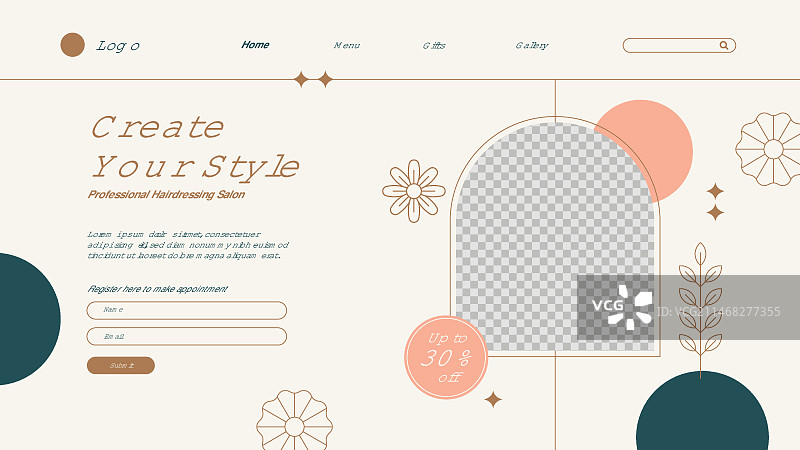This screenshot has width=800, height=450.
Task: Go to the Gifts page
Action: [434, 45]
